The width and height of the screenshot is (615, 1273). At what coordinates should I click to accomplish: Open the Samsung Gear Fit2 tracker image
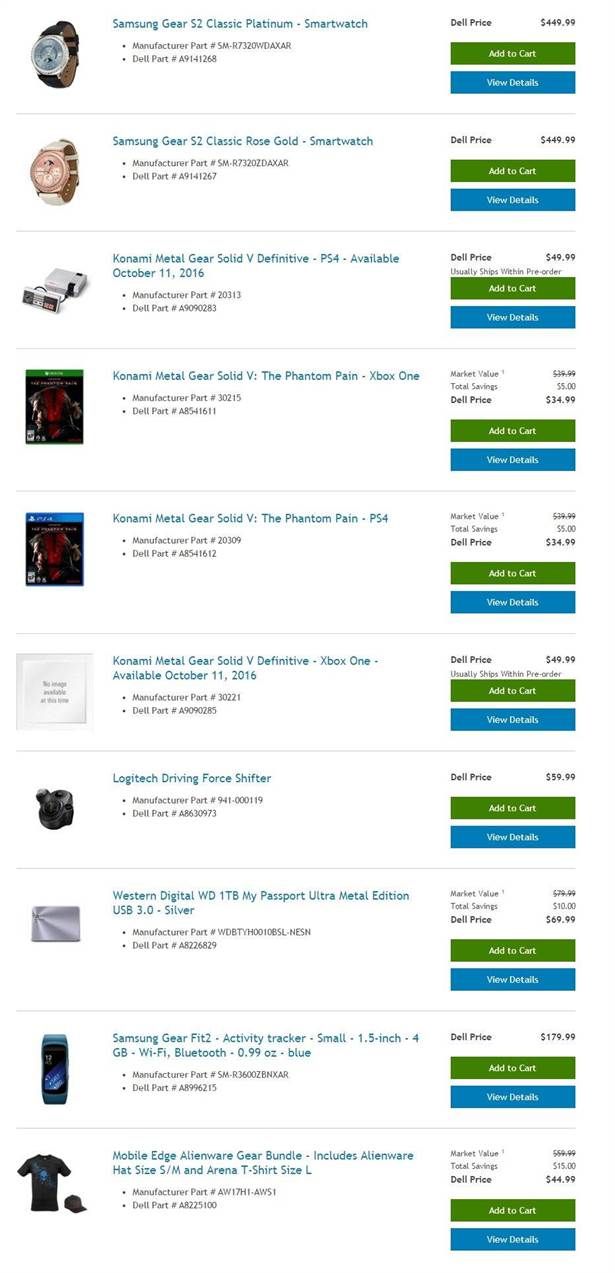coord(54,1068)
